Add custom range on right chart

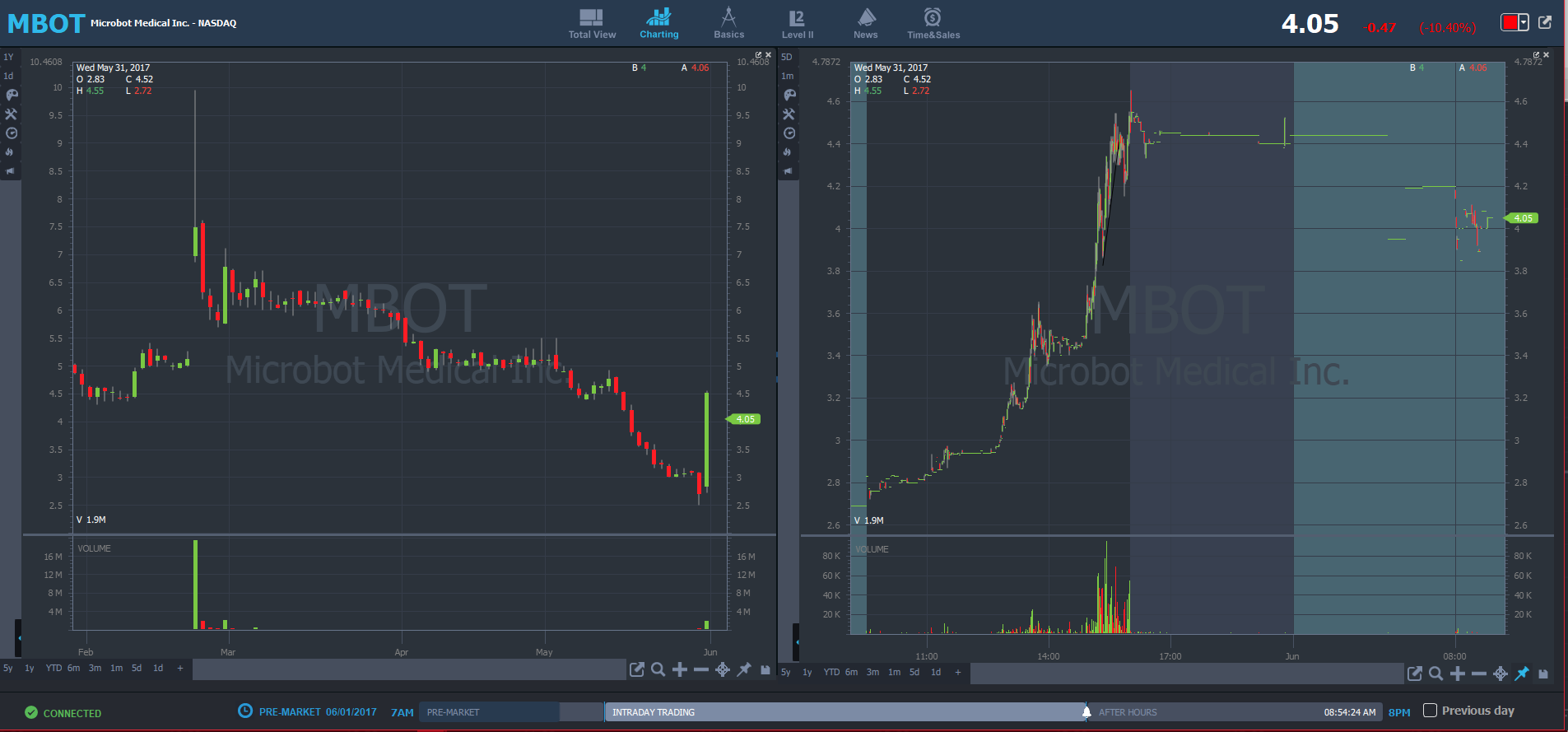[x=958, y=672]
